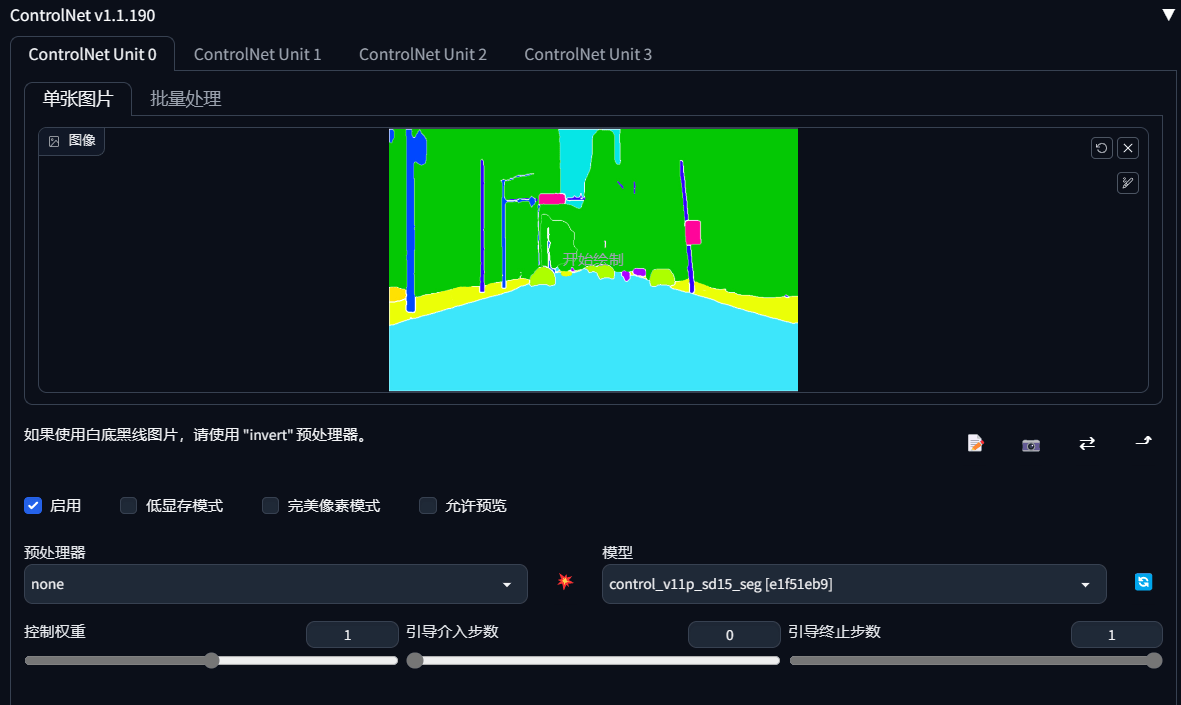
Task: Click the new canvas notepad icon
Action: [x=975, y=444]
